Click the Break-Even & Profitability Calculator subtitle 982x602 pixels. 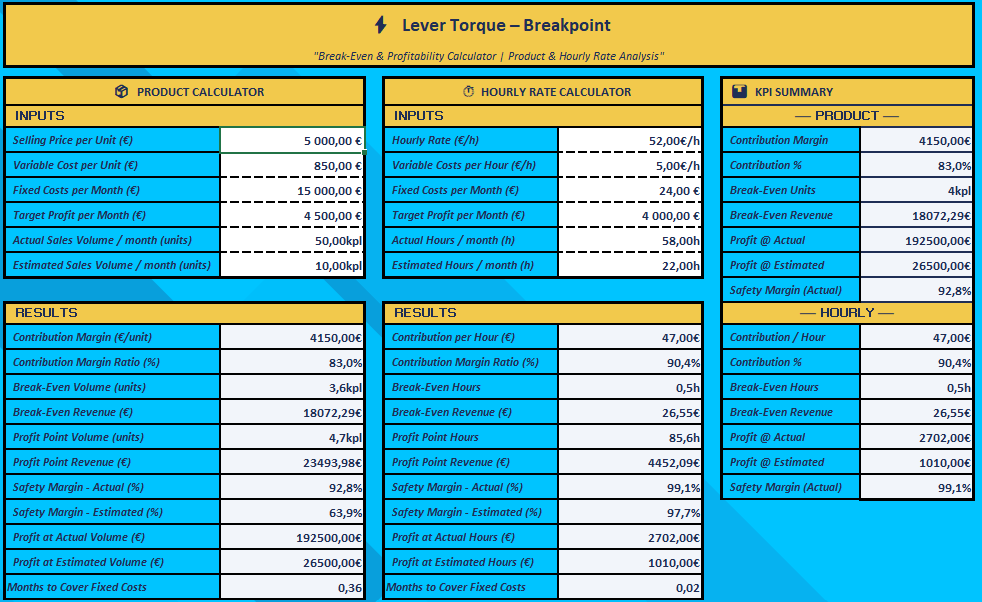coord(488,56)
